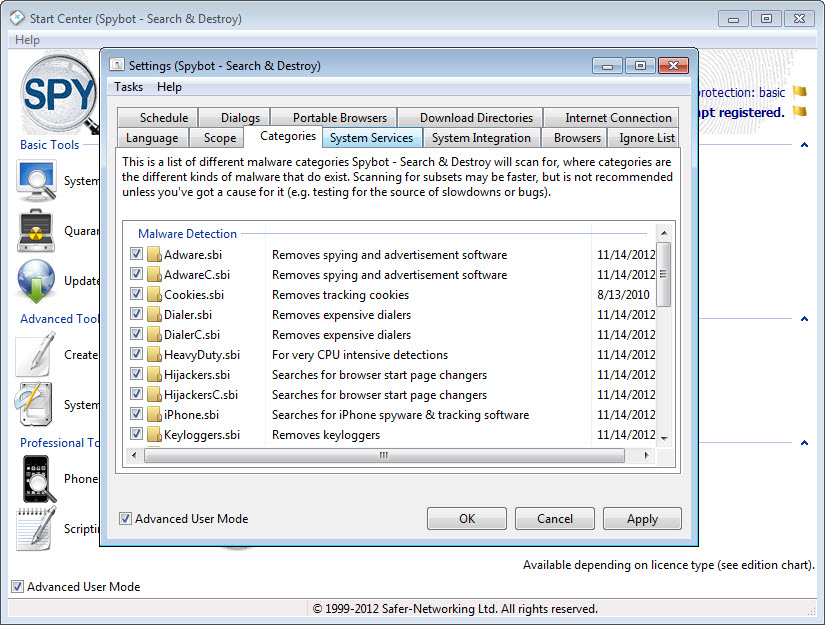Click the vertical scrollbar up arrow
Screen dimensions: 825x625
(x=664, y=233)
